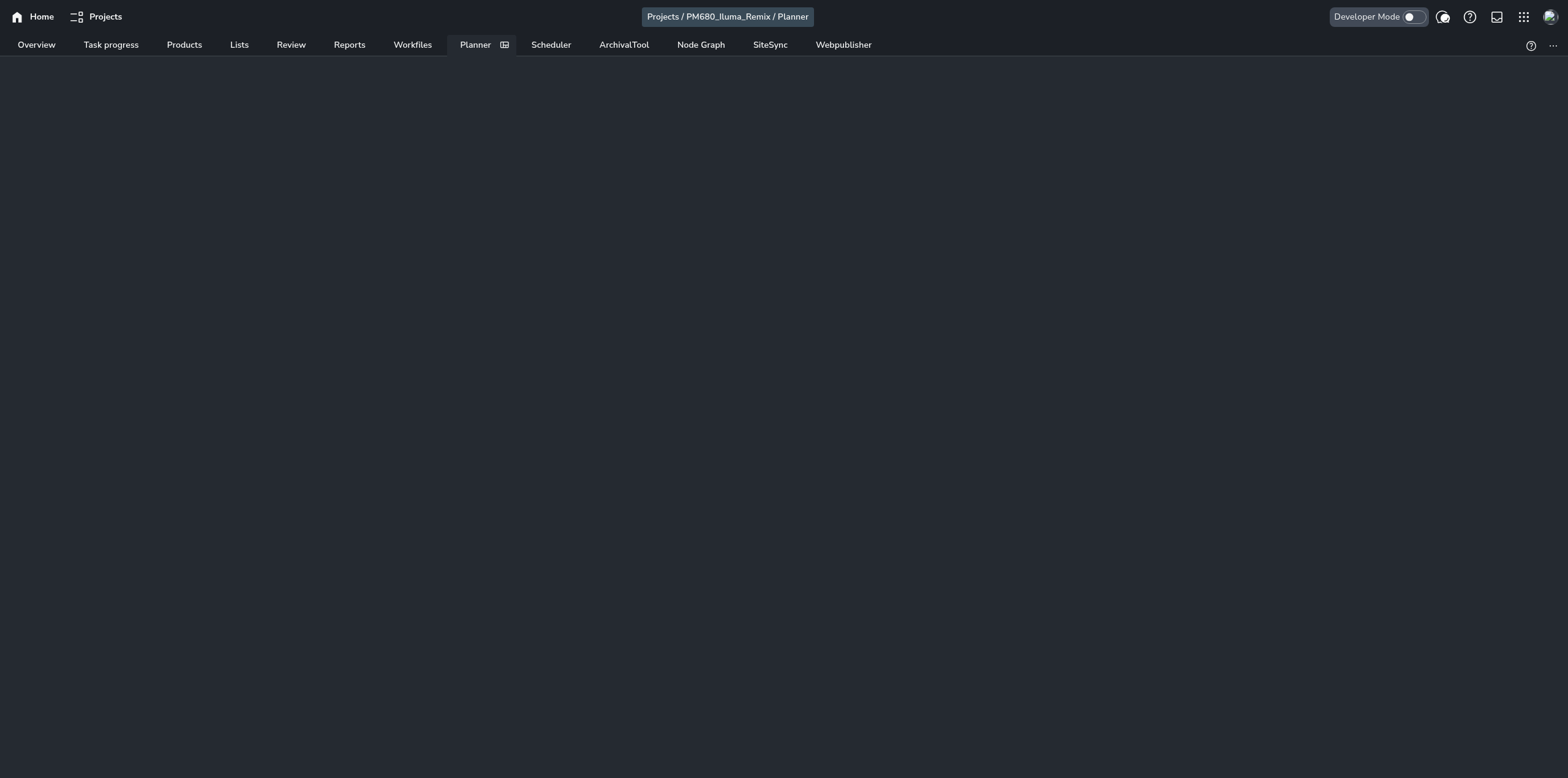Screen dimensions: 1568x778
Task: Click the top bar help question icon
Action: [x=1469, y=17]
